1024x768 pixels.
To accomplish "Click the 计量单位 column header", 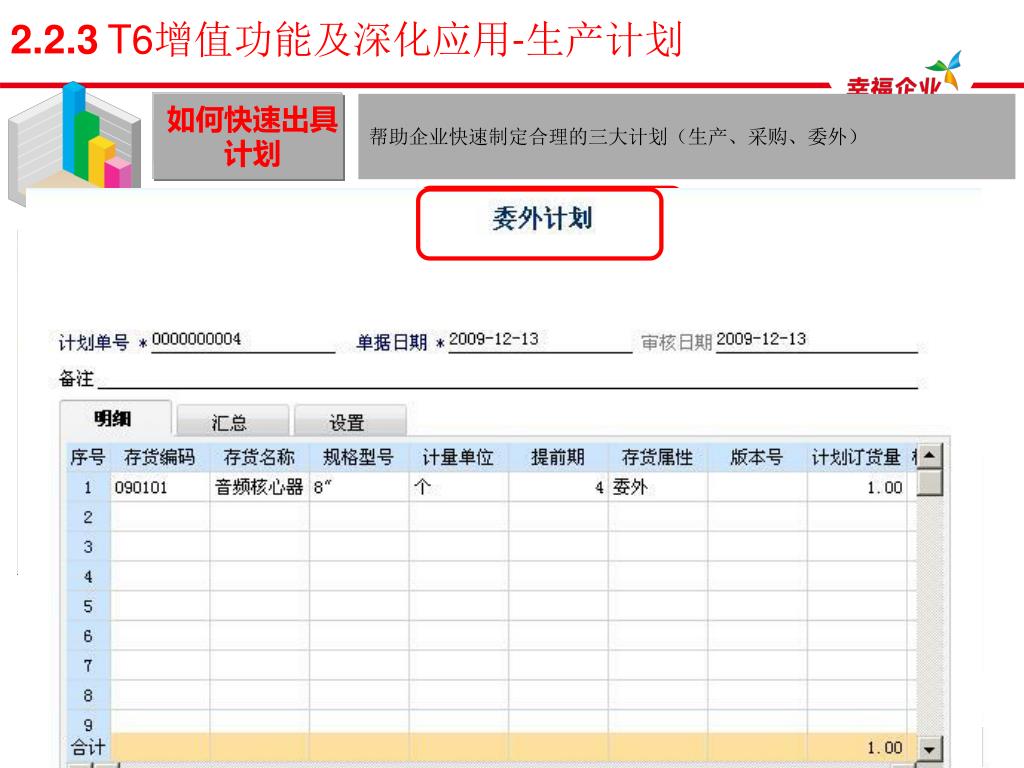I will coord(458,457).
